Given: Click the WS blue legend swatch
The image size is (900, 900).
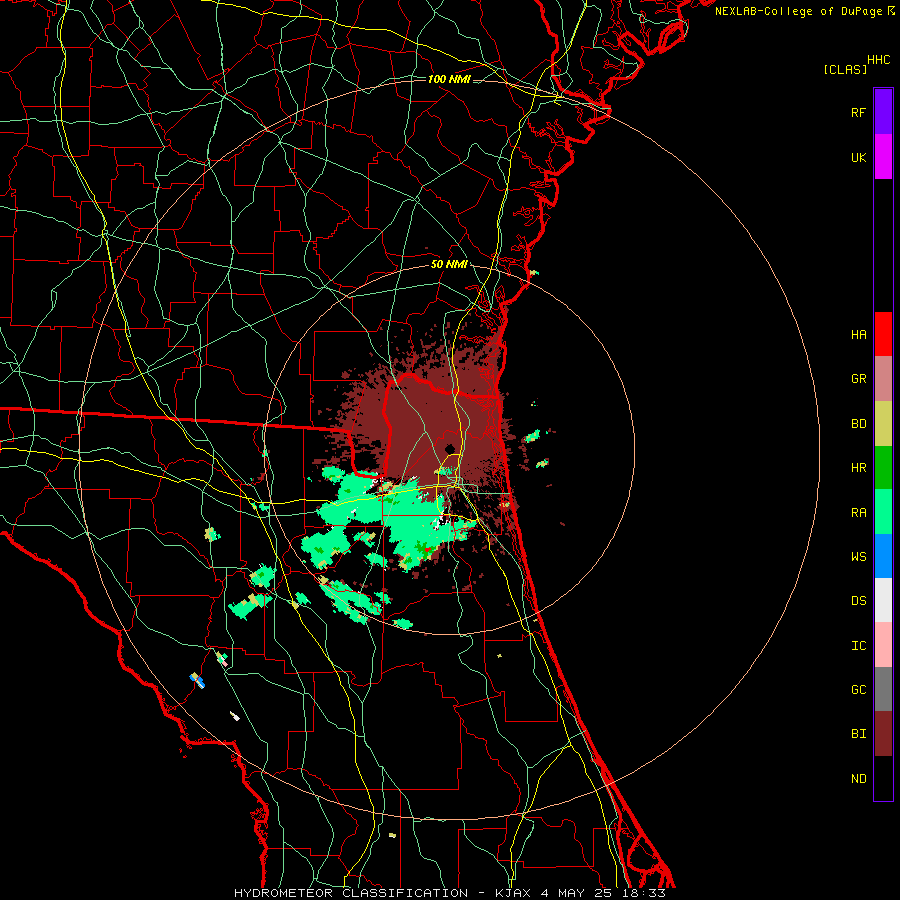Looking at the screenshot, I should (x=883, y=556).
